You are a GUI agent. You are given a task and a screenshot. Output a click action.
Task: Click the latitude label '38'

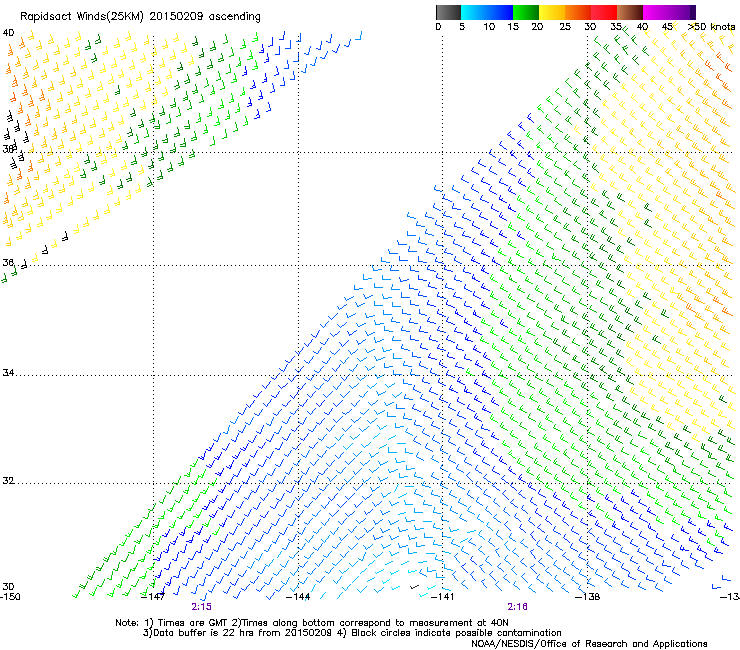pyautogui.click(x=8, y=149)
